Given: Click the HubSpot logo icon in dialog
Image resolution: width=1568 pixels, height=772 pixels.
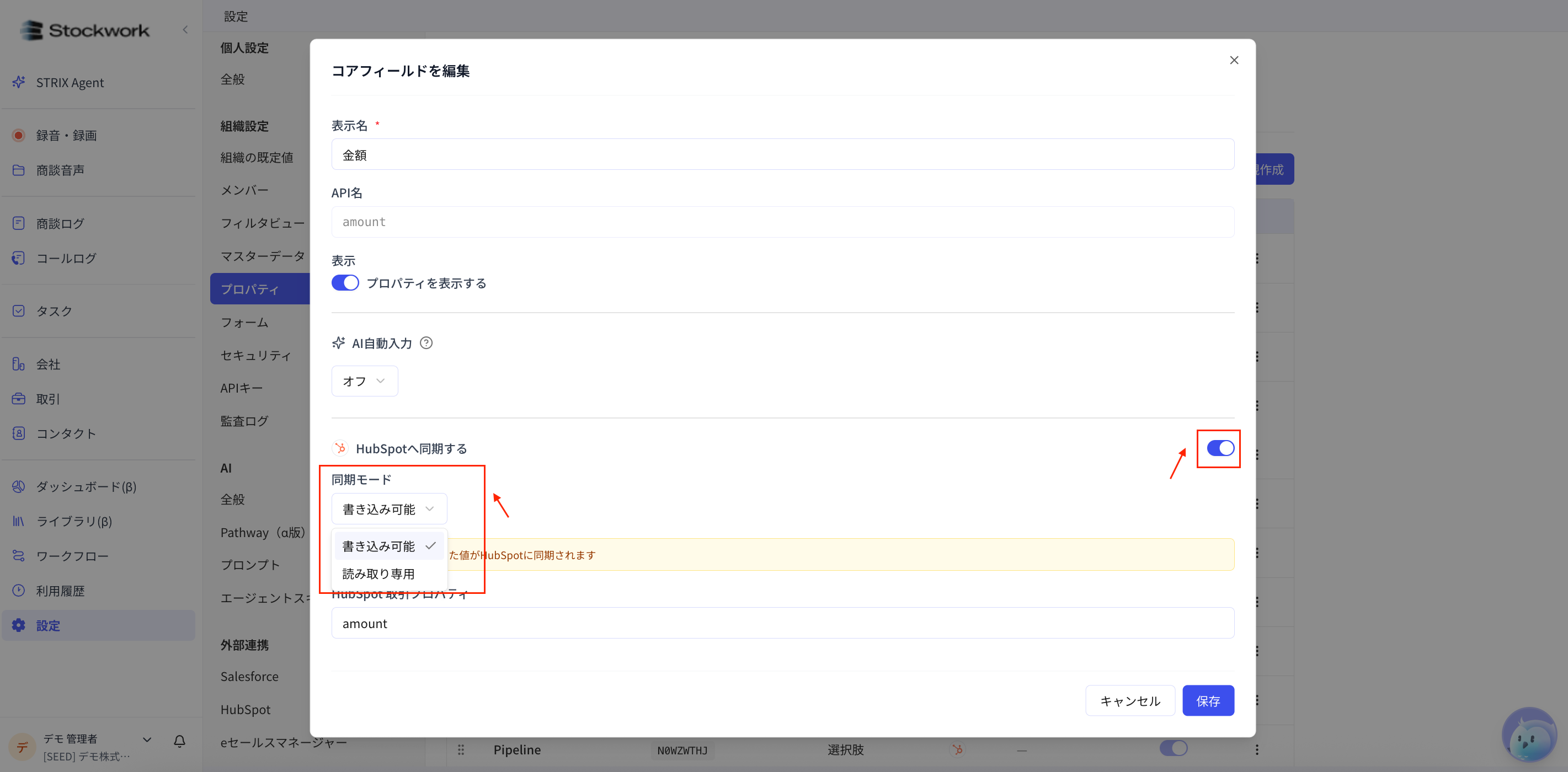Looking at the screenshot, I should [340, 448].
